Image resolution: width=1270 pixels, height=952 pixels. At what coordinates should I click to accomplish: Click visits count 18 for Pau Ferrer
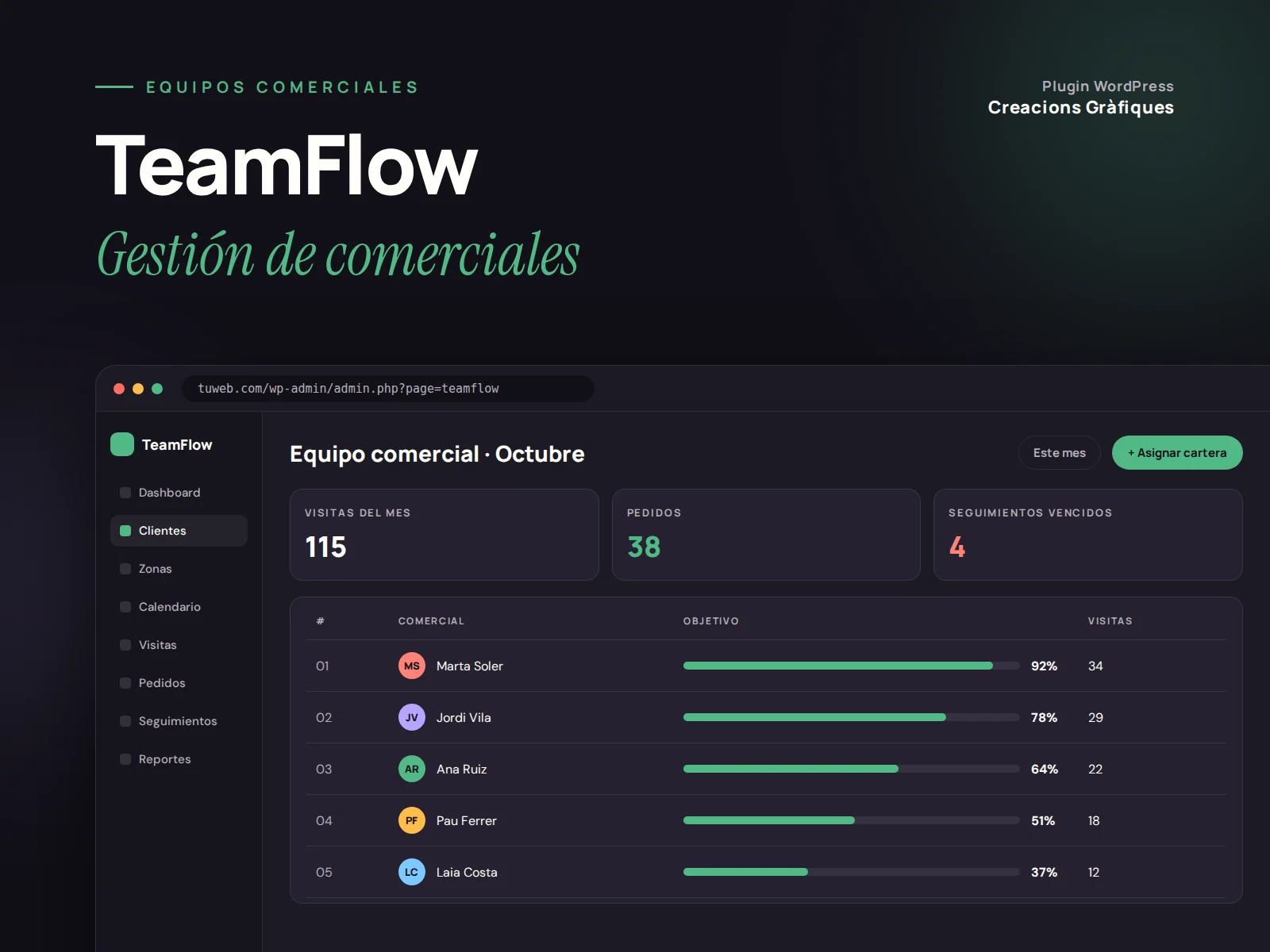click(x=1094, y=821)
